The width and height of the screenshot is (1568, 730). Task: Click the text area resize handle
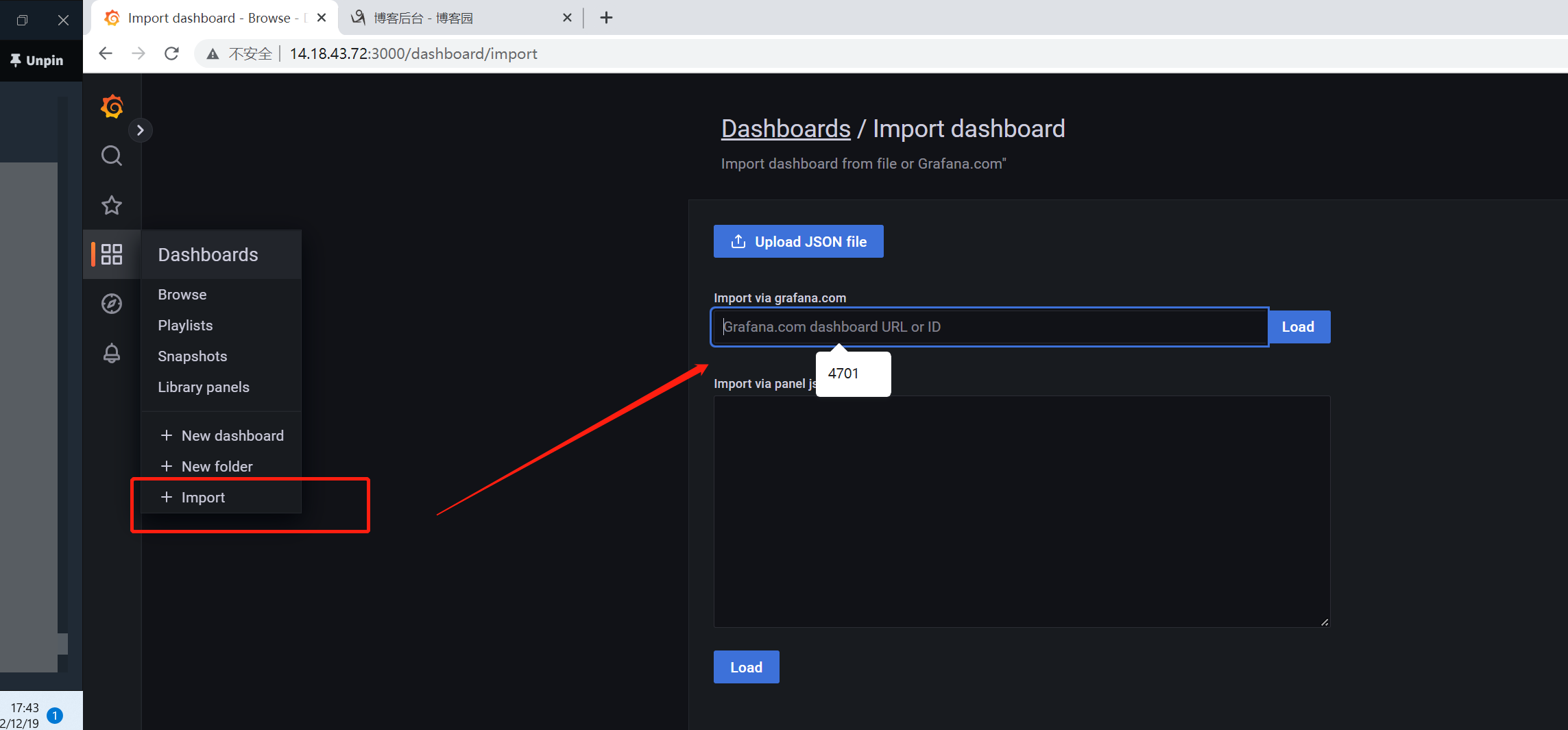pos(1325,622)
